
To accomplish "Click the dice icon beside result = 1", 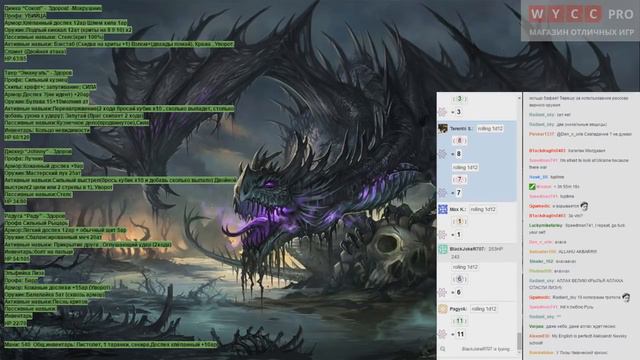I will (x=442, y=235).
